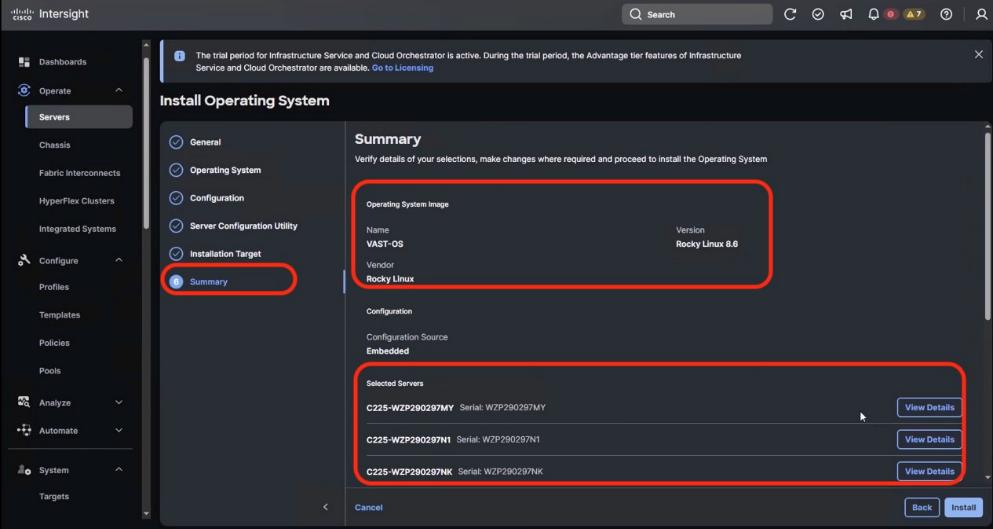Open Fabric Interconnects in the sidebar
The height and width of the screenshot is (529, 993).
pos(79,173)
